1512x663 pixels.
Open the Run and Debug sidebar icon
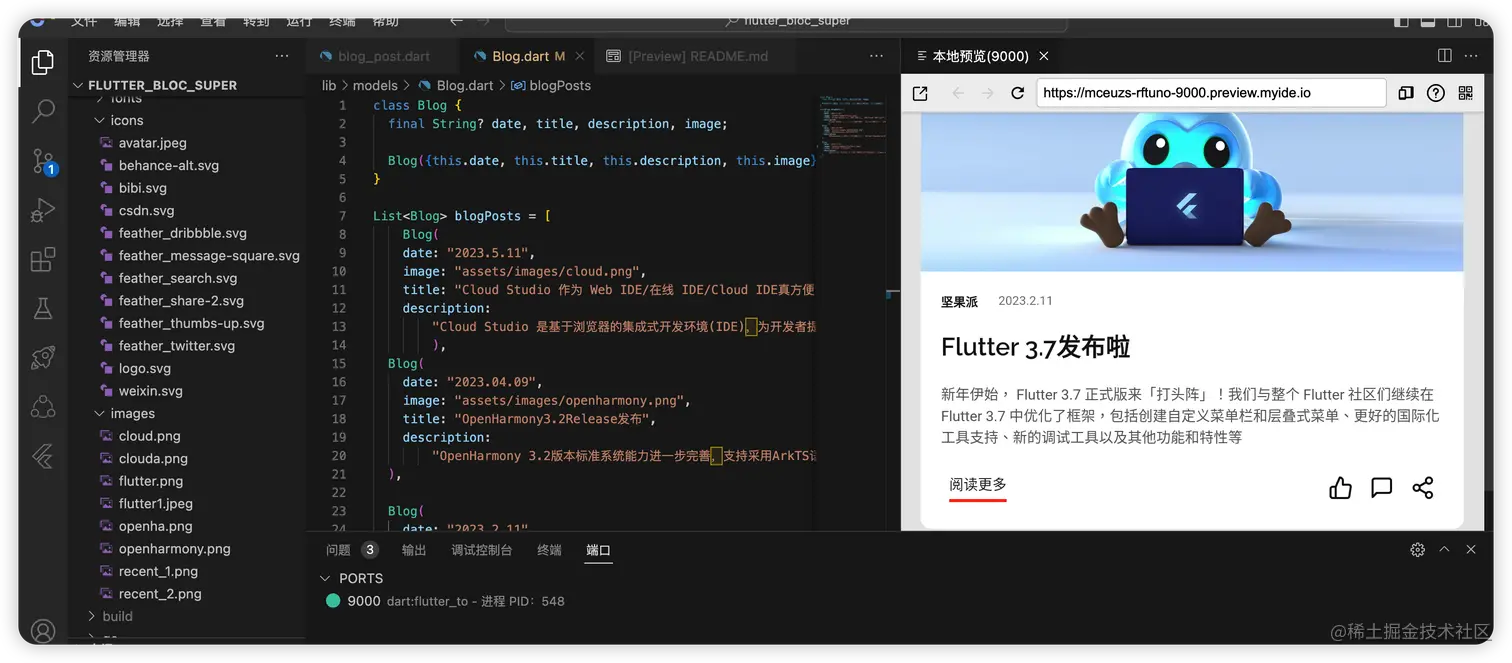(42, 209)
